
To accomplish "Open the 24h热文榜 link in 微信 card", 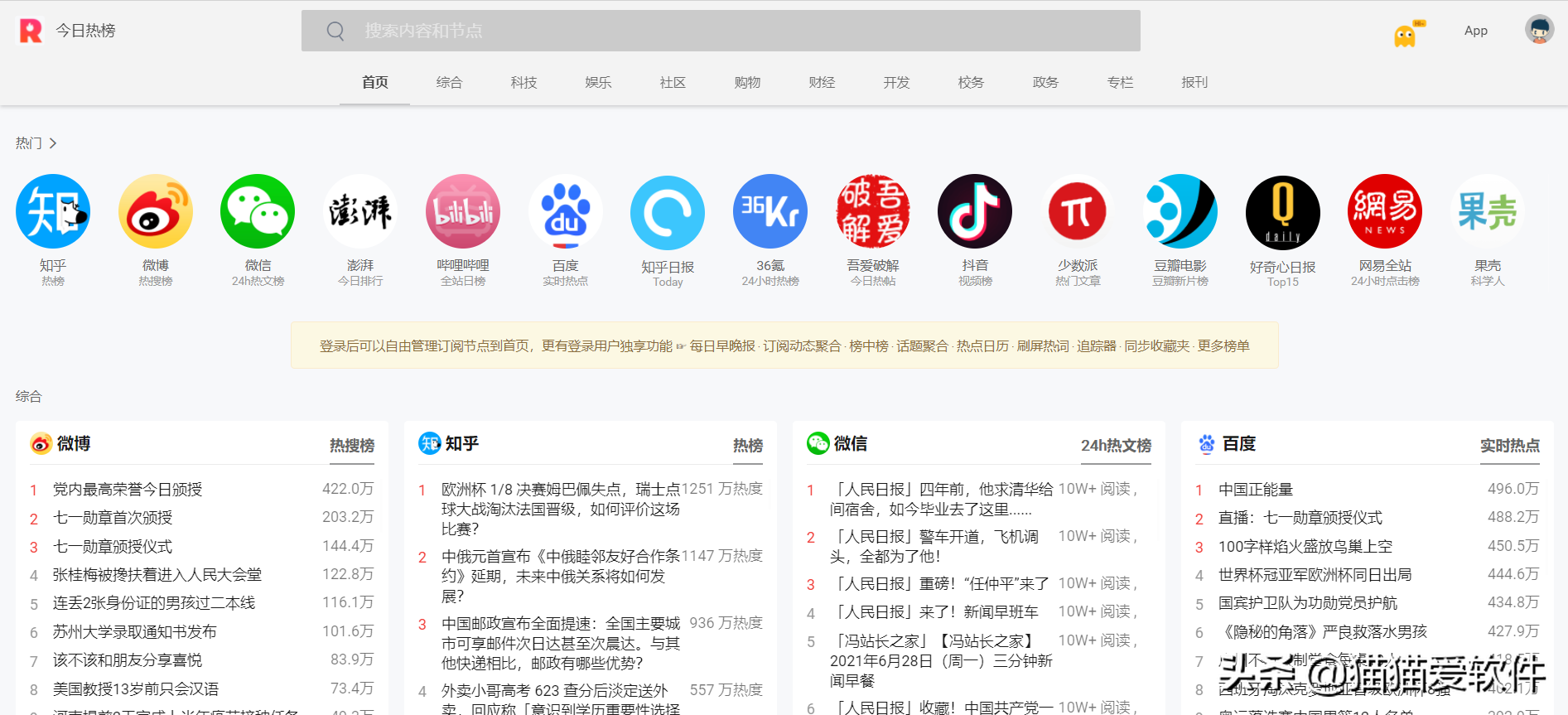I will tap(1117, 446).
